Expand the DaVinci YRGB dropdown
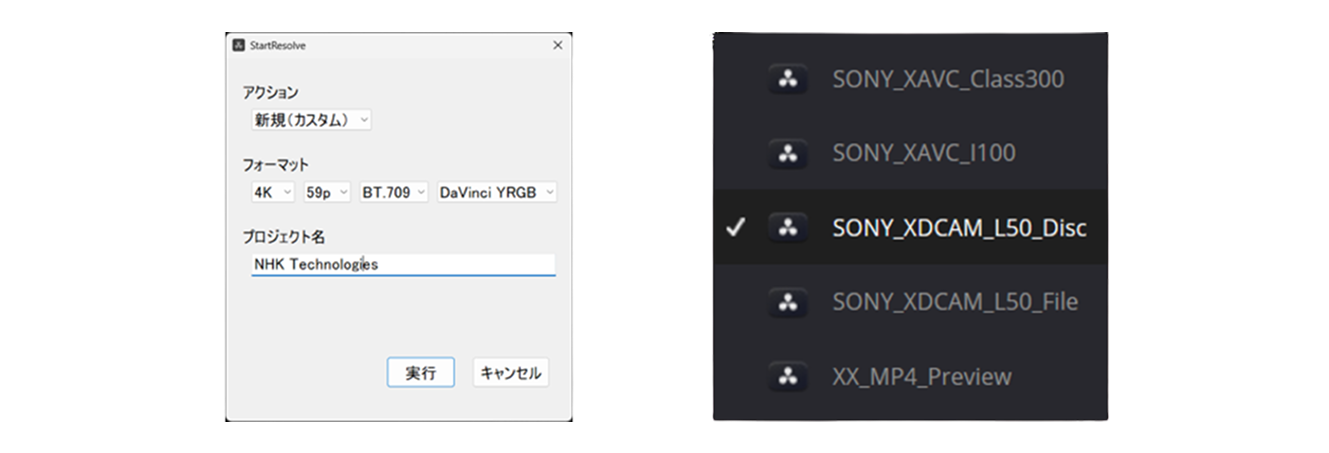The width and height of the screenshot is (1329, 453). point(497,192)
